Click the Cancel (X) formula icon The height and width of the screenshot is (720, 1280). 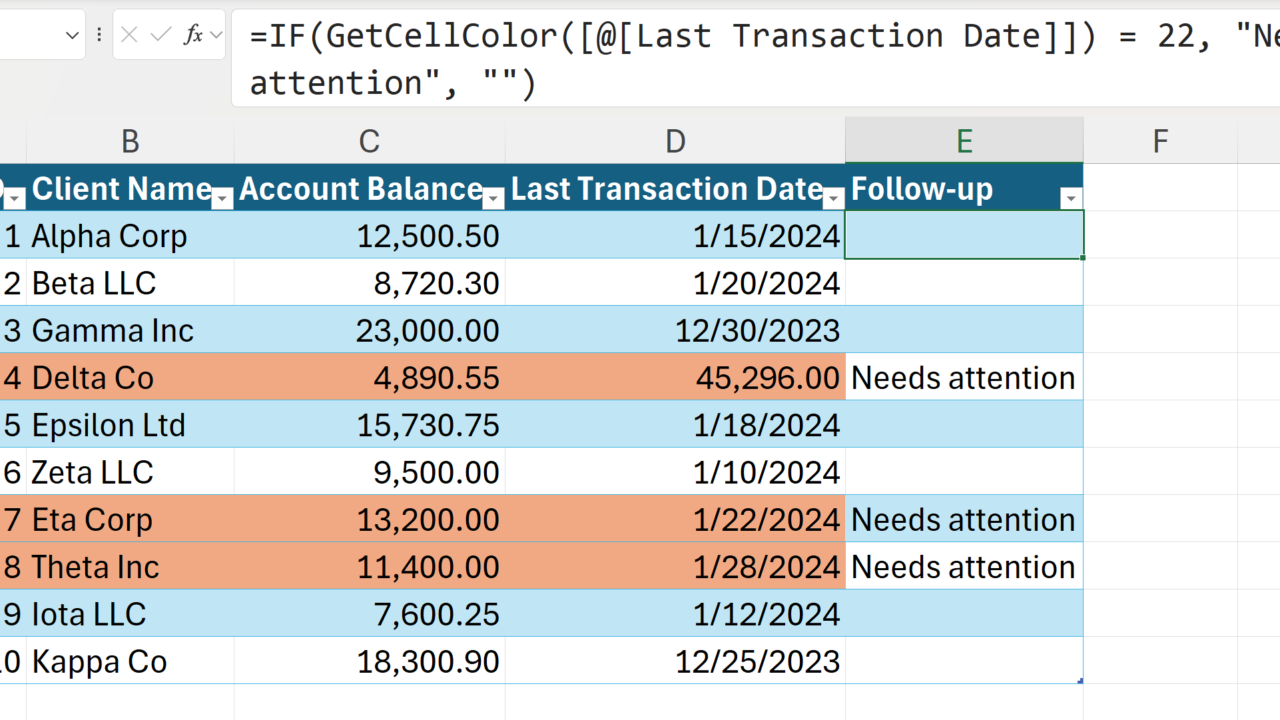[130, 35]
